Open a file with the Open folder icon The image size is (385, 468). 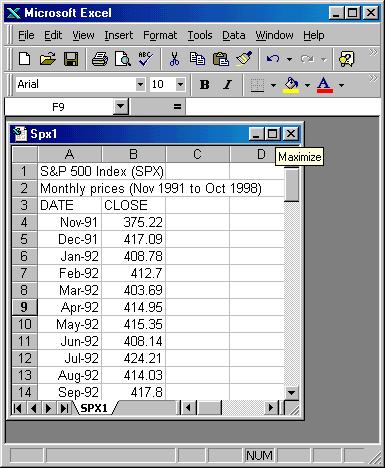click(48, 59)
